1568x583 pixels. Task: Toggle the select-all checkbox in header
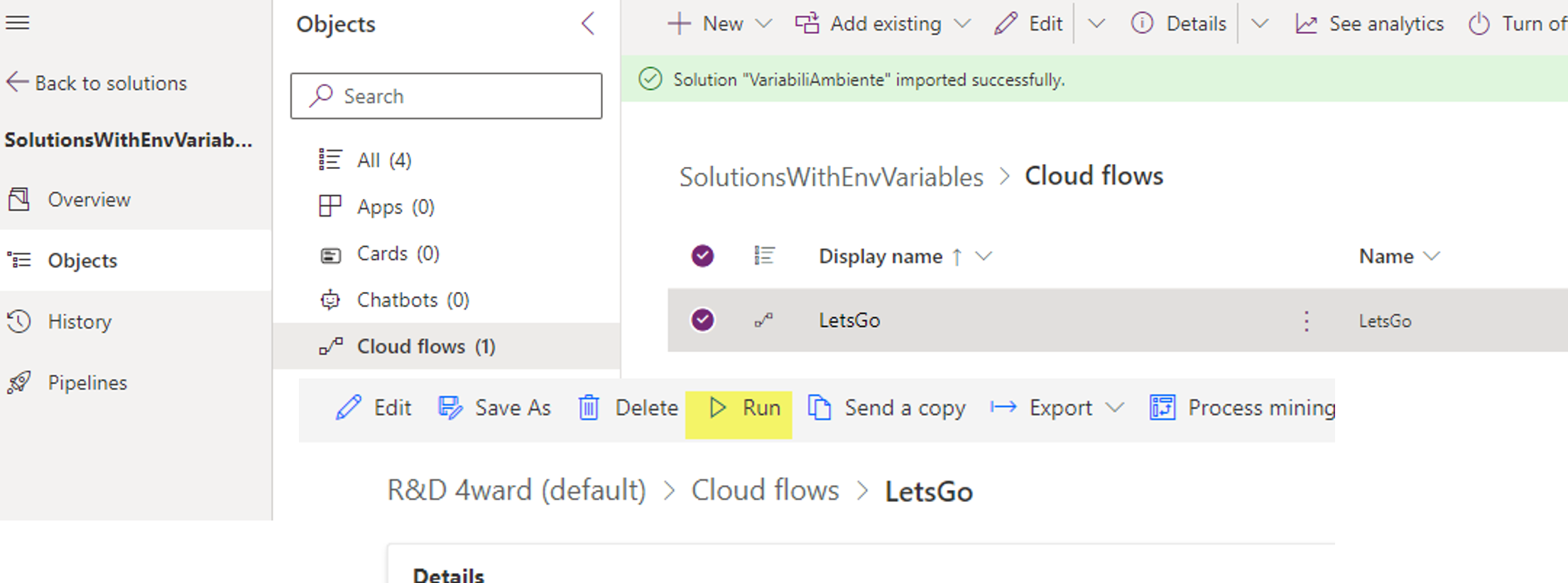pyautogui.click(x=702, y=256)
